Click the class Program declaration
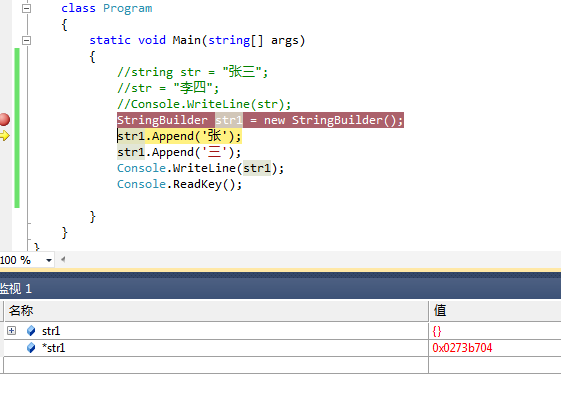 (107, 8)
